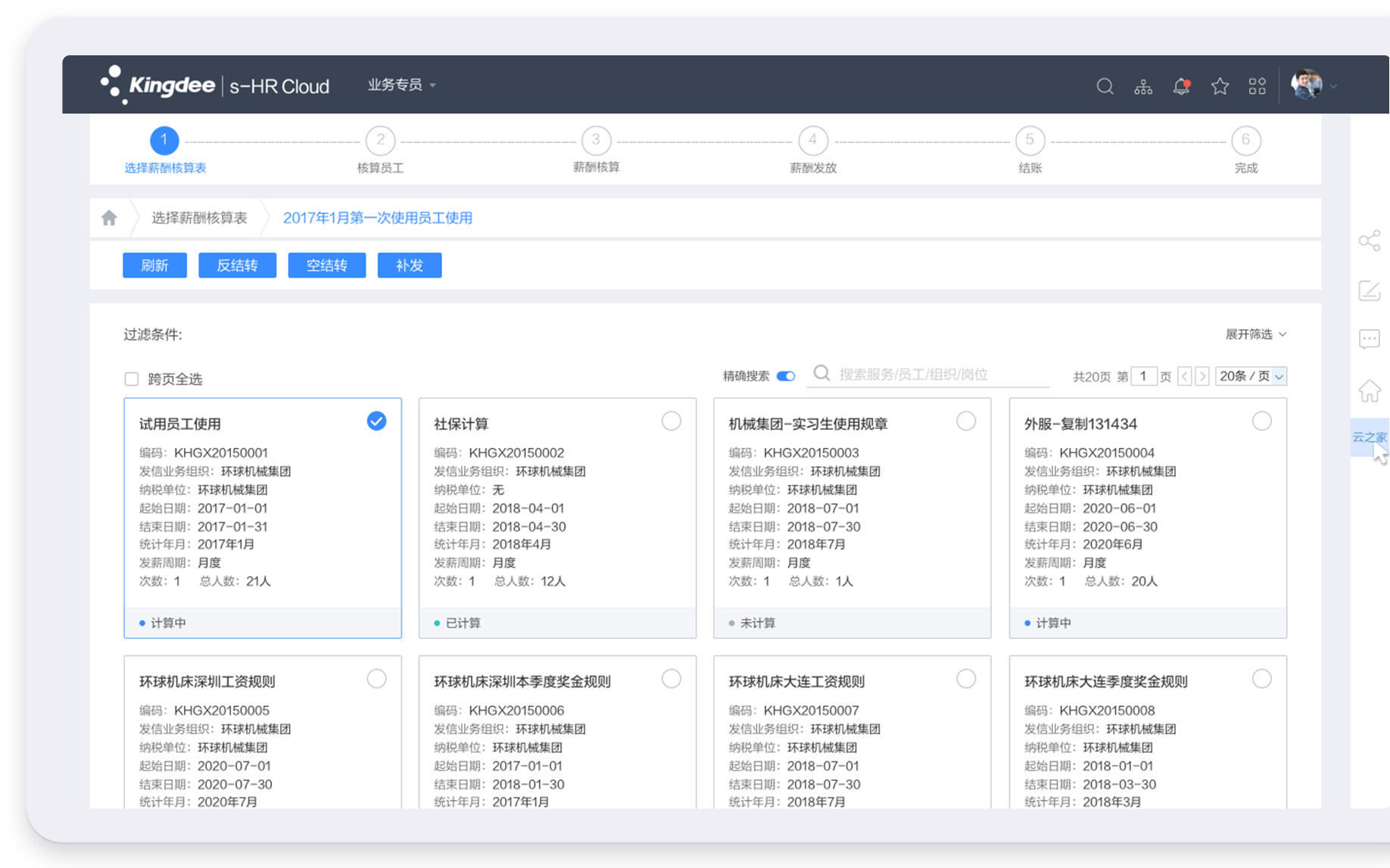
Task: Open the 20条/页 page size dropdown
Action: point(1251,376)
